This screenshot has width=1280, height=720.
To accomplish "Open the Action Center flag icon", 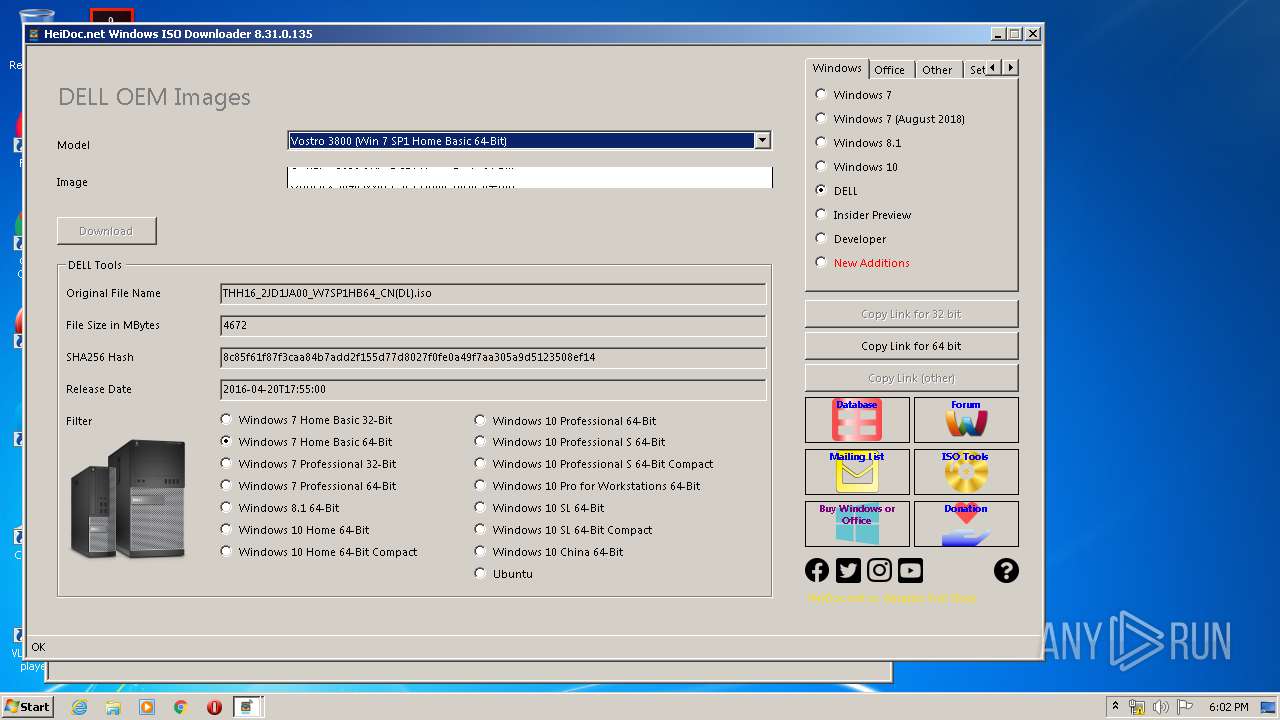I will pos(1186,707).
